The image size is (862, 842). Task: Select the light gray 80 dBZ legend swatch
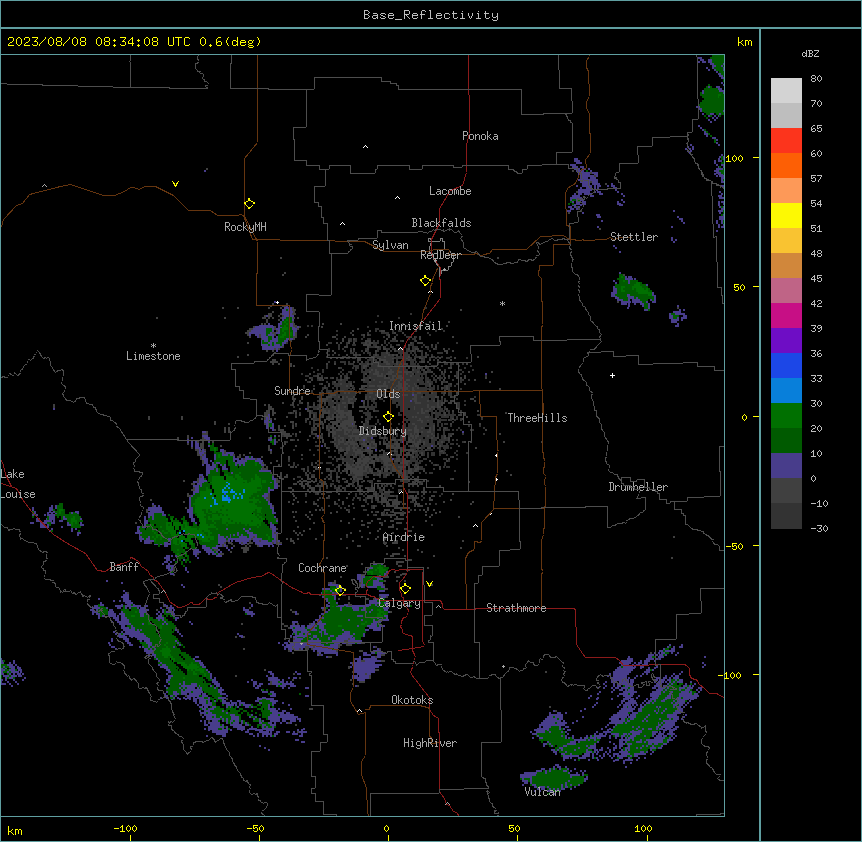(786, 91)
